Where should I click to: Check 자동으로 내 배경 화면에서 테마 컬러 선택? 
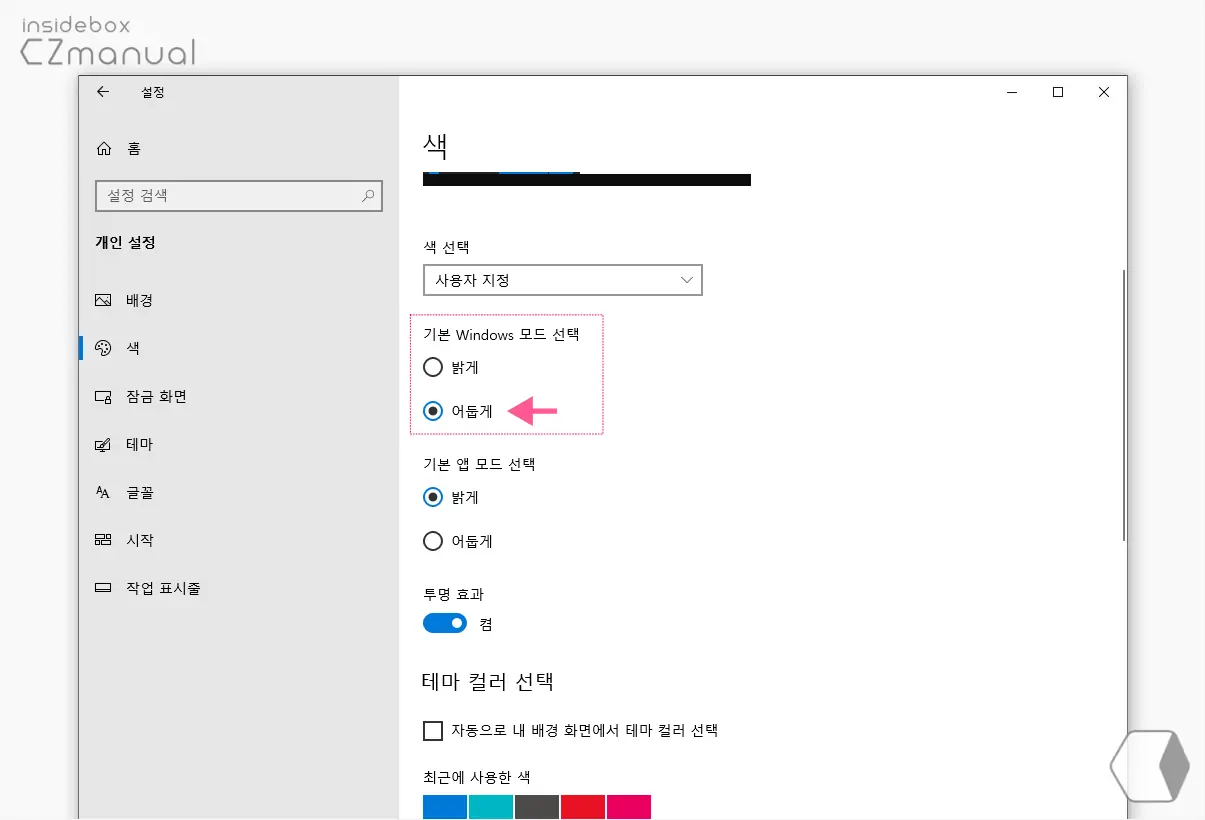[433, 731]
